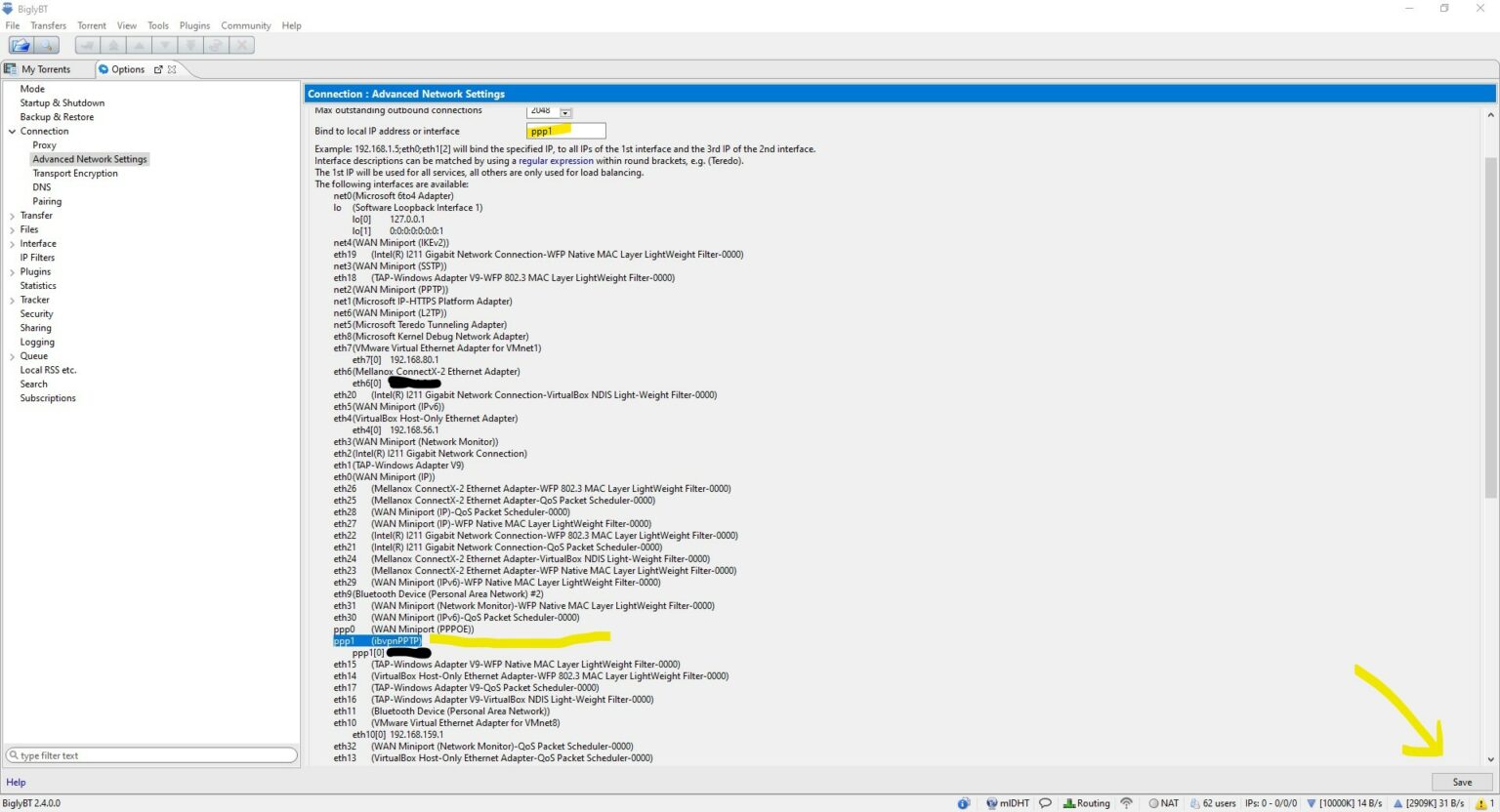The height and width of the screenshot is (812, 1500).
Task: Open the Tools menu
Action: point(158,25)
